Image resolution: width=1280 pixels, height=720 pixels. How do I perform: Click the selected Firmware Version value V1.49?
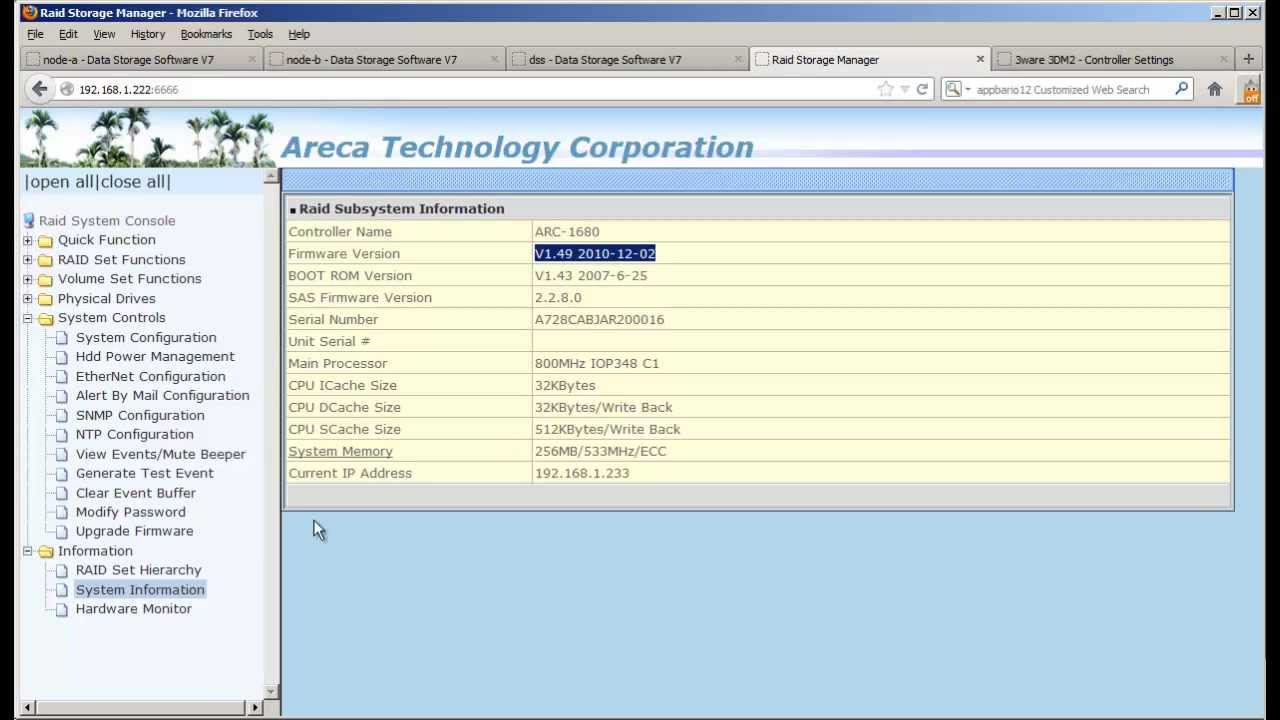point(595,254)
